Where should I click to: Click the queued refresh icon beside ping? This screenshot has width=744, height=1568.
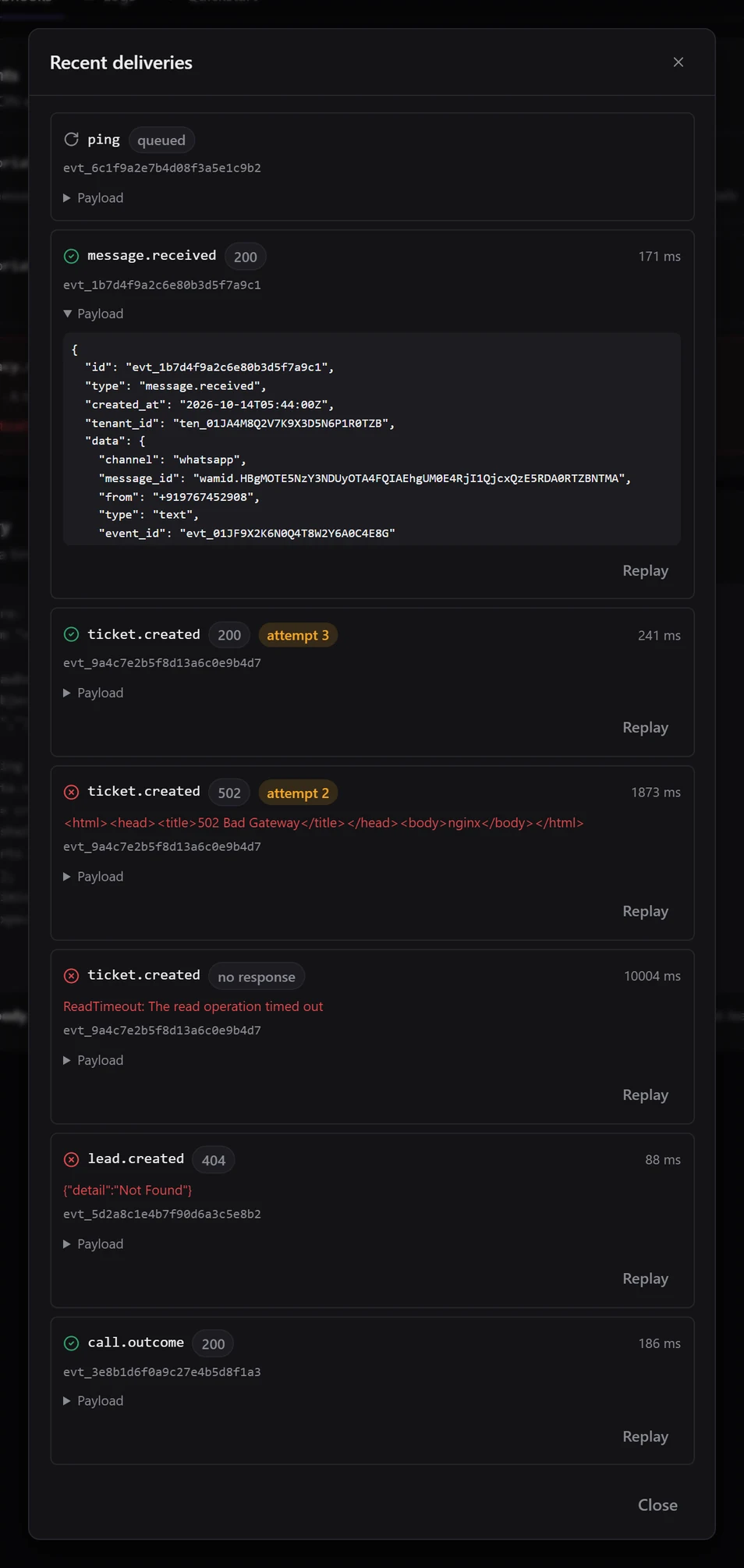(x=71, y=140)
